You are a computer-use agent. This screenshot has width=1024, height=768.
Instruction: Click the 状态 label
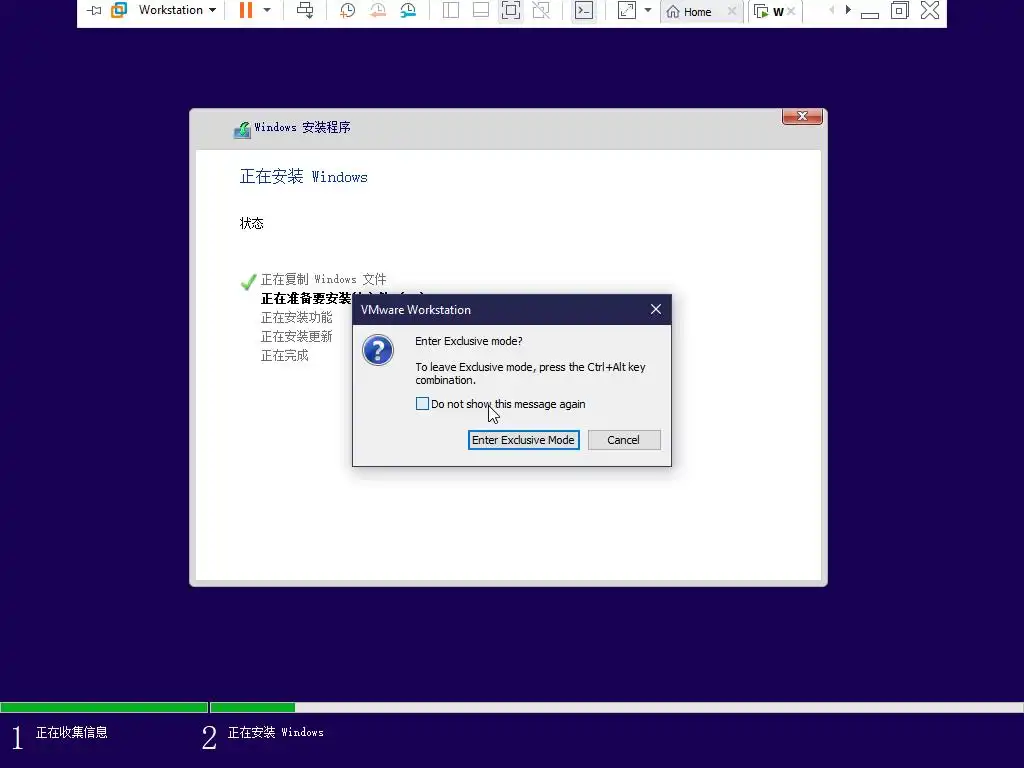pyautogui.click(x=251, y=223)
